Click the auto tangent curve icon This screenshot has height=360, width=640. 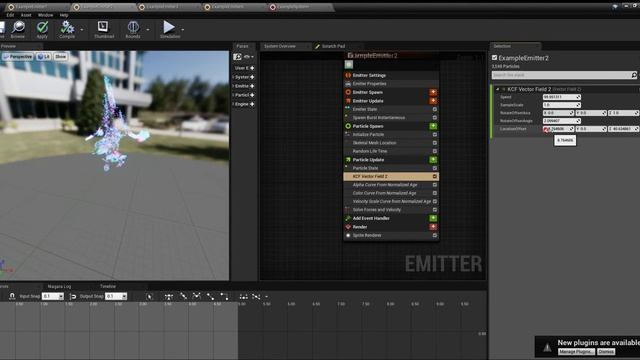pyautogui.click(x=169, y=297)
